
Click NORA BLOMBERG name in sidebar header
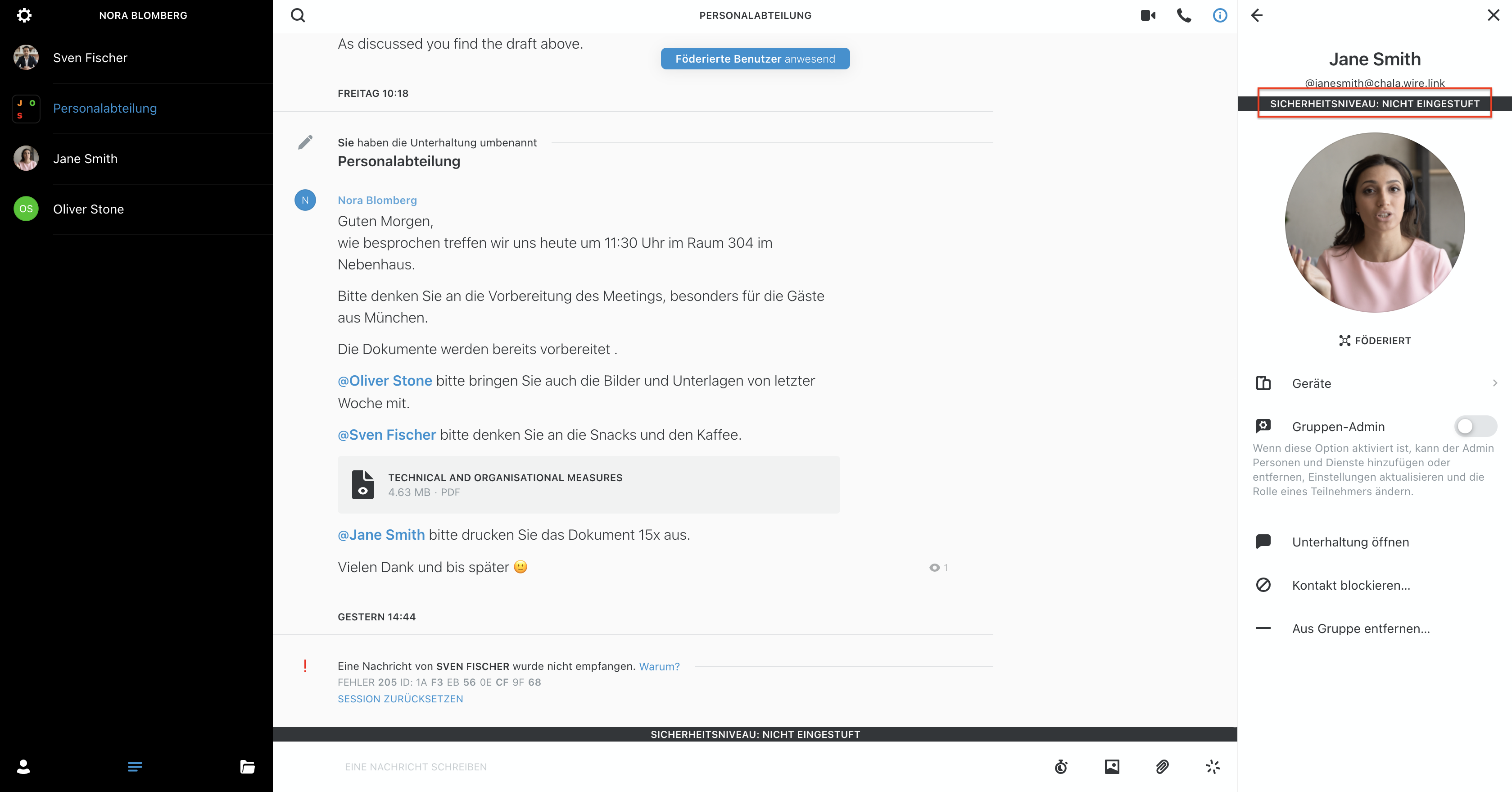click(x=143, y=15)
